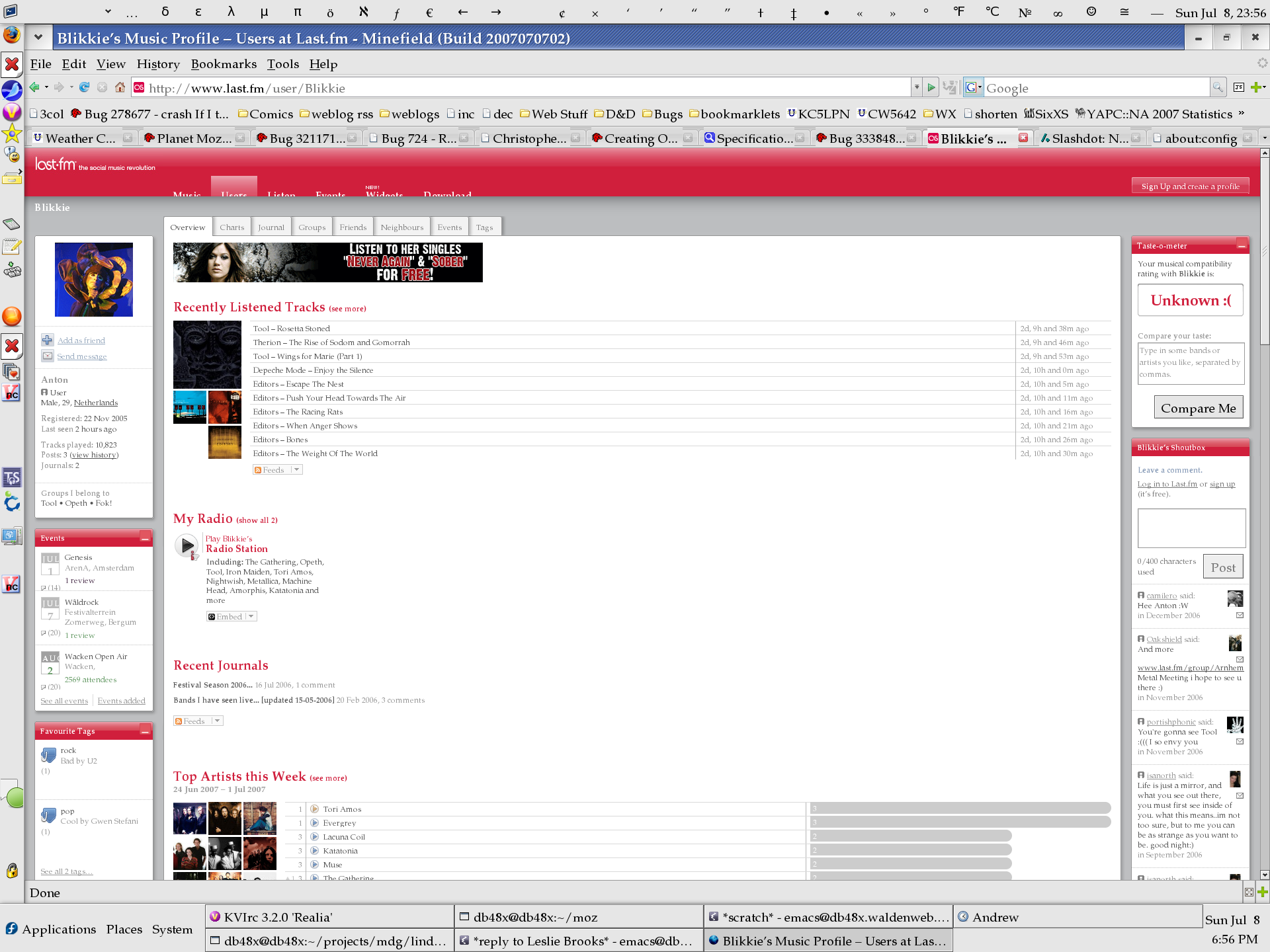
Task: Click the Add as friend plus icon
Action: click(x=48, y=340)
